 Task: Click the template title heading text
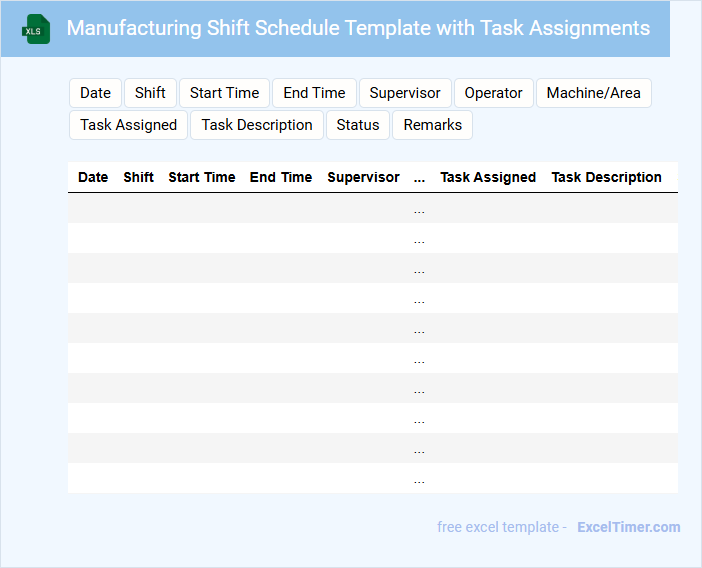tap(358, 28)
